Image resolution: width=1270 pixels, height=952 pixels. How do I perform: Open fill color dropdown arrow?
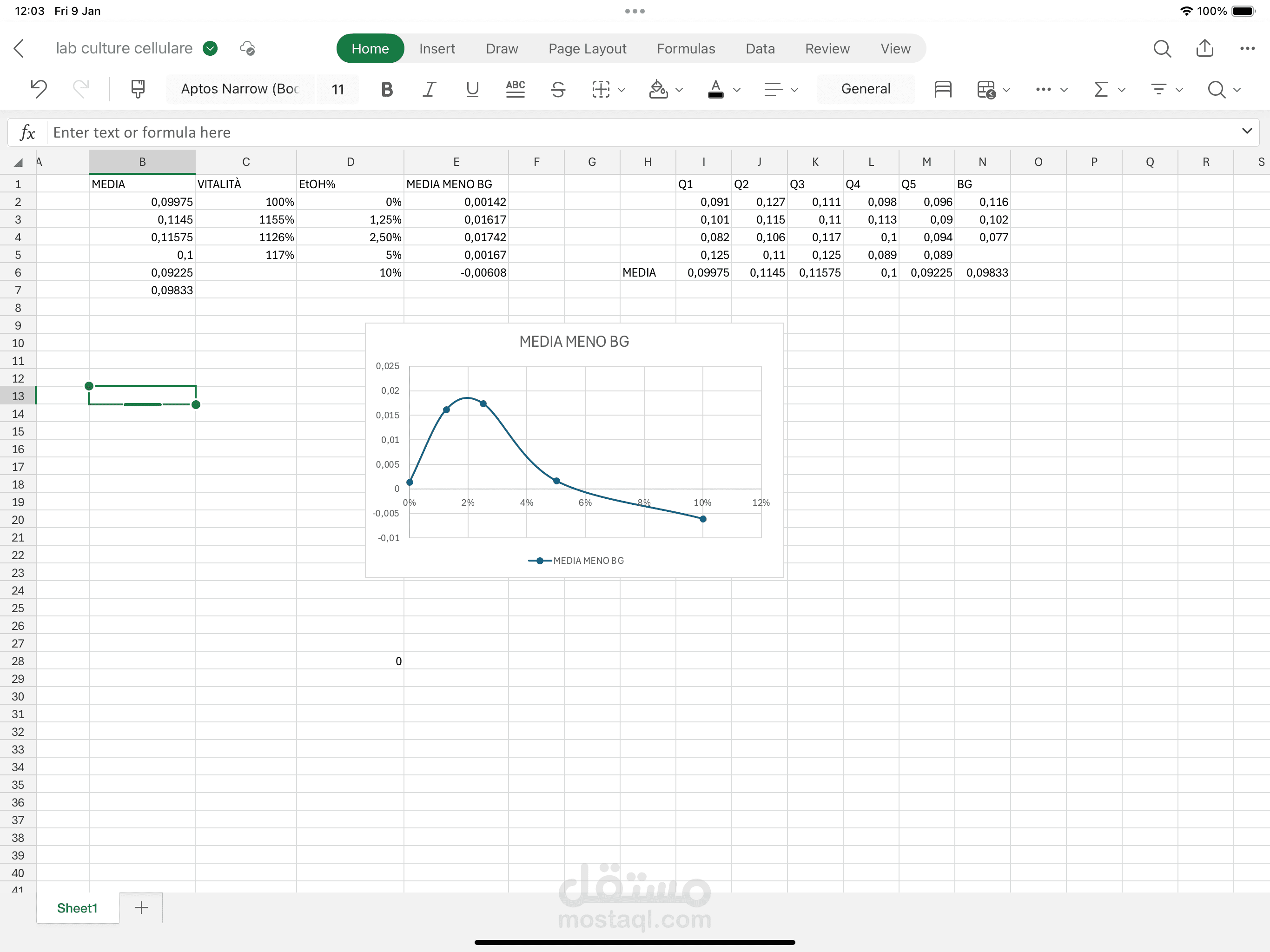coord(679,90)
